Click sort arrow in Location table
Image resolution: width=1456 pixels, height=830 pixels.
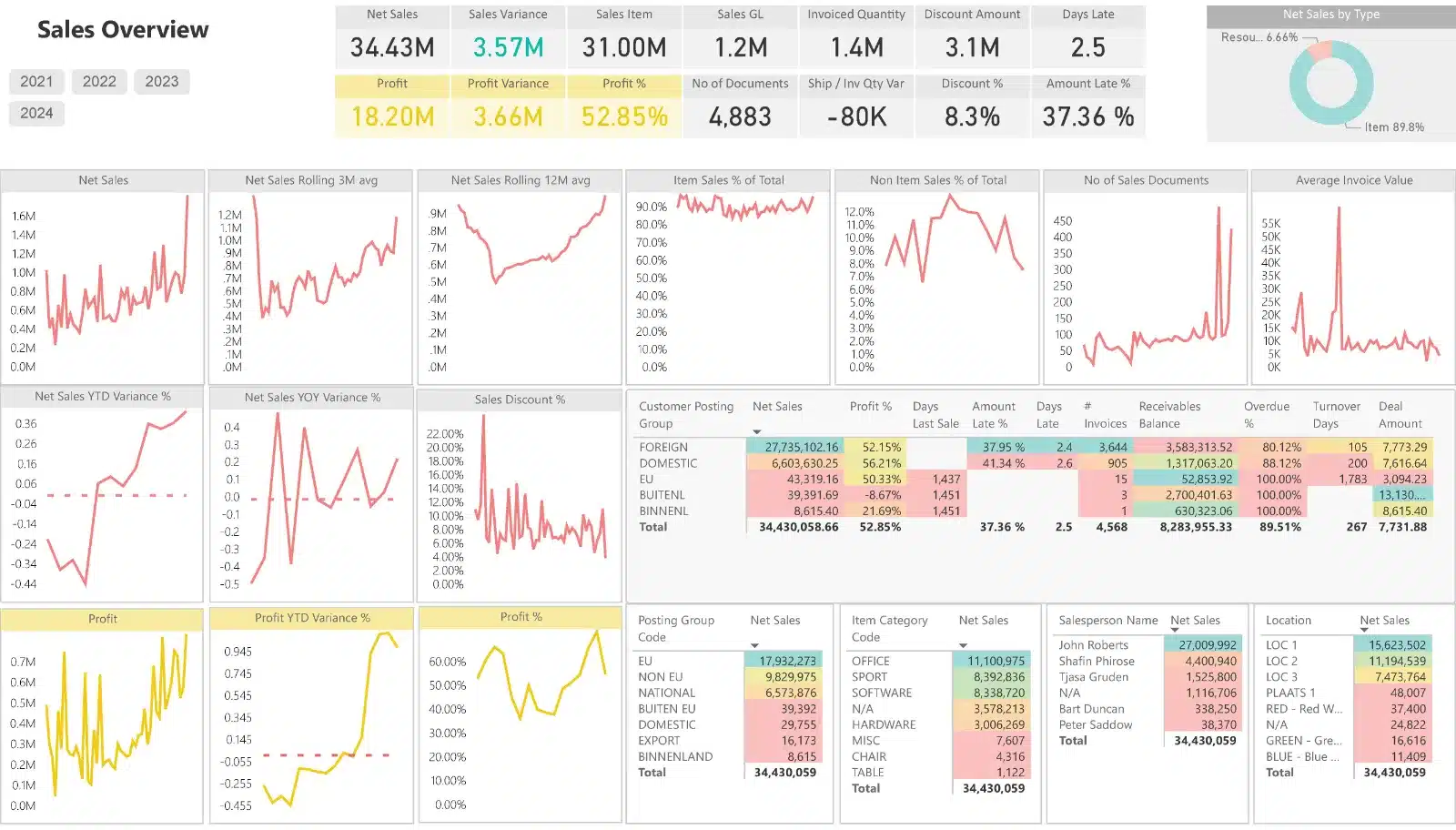[x=1364, y=630]
